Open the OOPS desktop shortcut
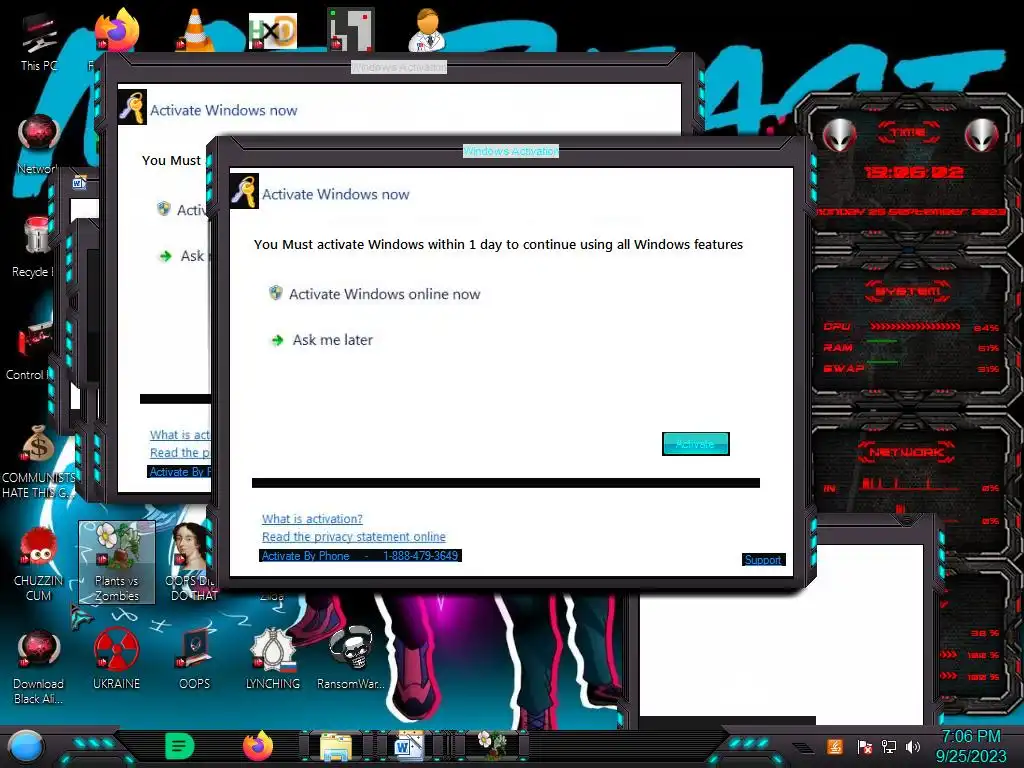 coord(195,660)
